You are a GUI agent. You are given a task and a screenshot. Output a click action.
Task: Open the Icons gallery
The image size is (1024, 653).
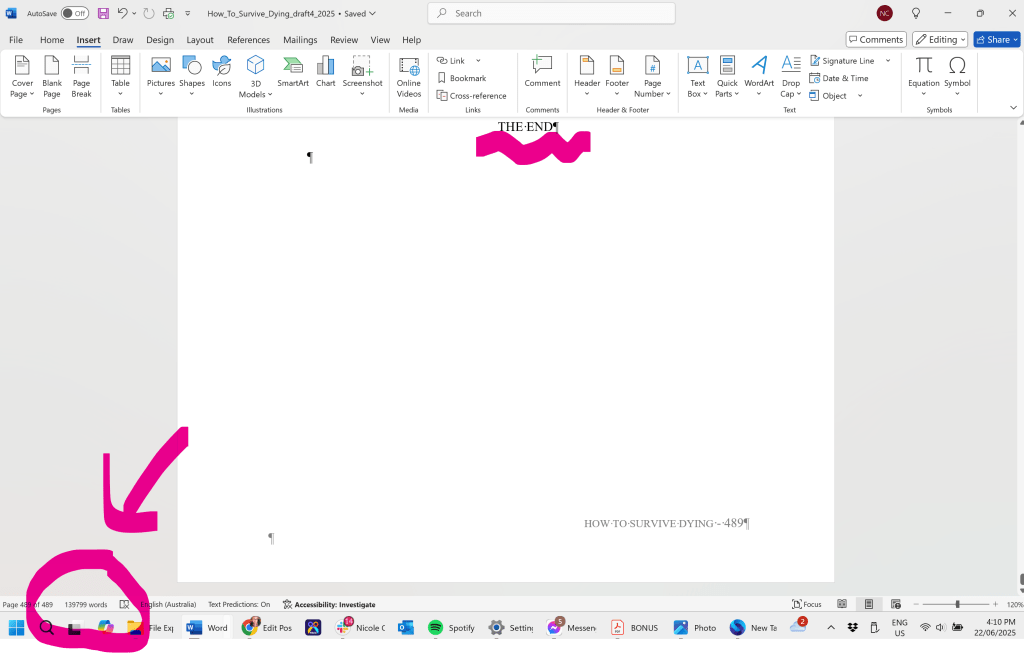pos(221,72)
